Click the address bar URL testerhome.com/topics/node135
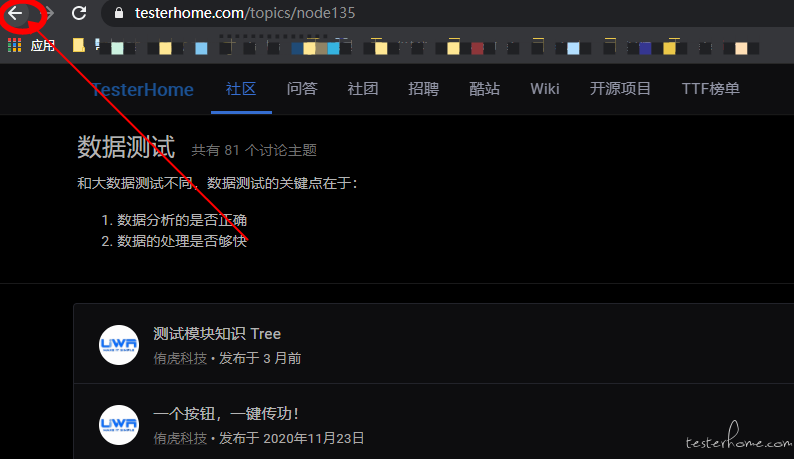This screenshot has width=794, height=459. (245, 13)
